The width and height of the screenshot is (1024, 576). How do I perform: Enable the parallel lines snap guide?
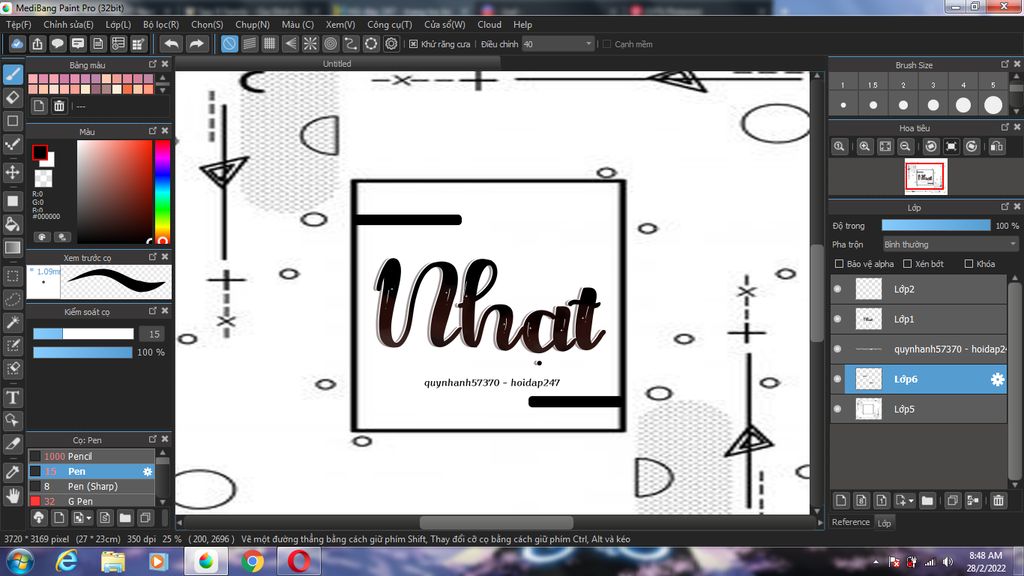249,44
